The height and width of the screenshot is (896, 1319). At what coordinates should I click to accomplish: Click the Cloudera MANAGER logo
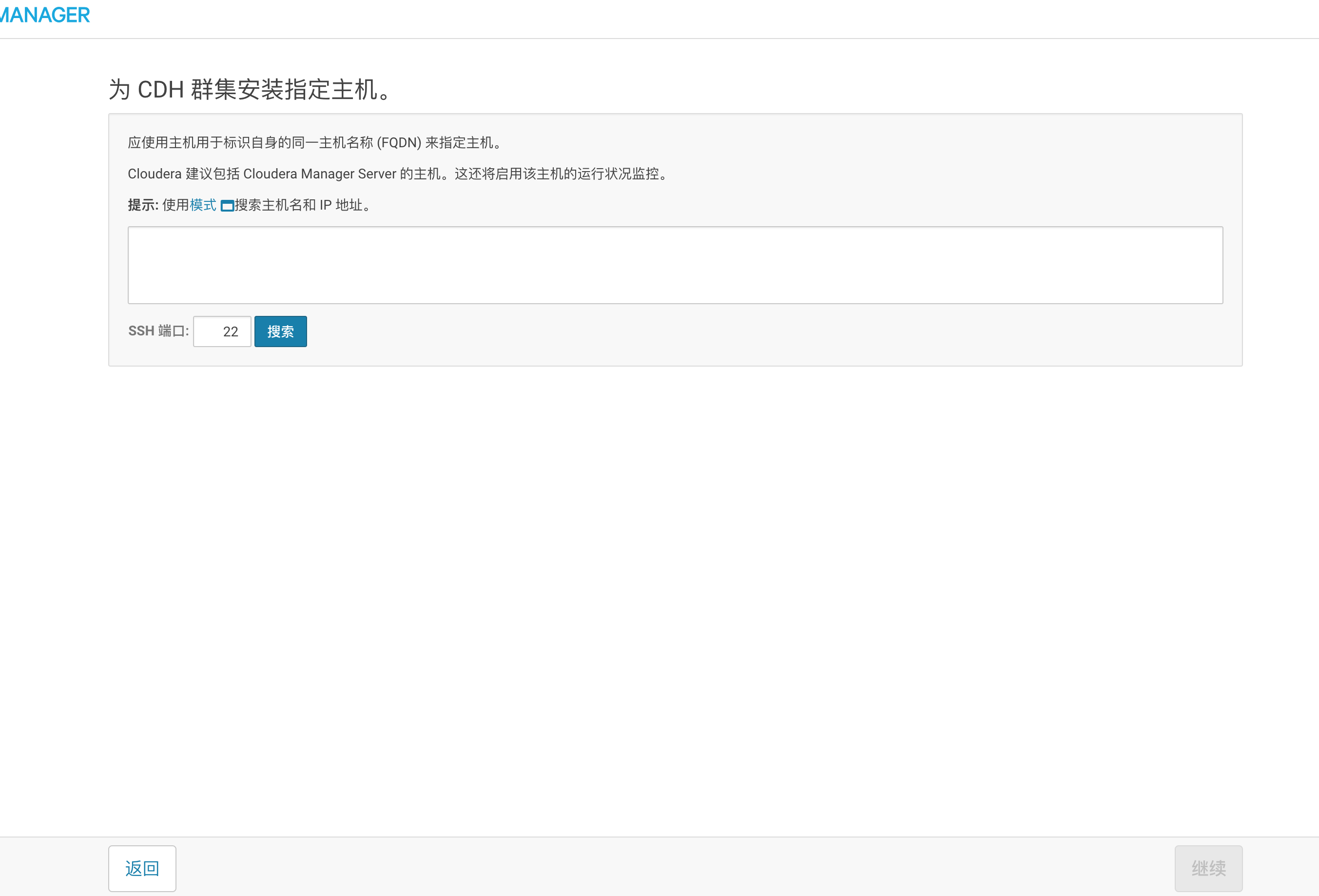tap(45, 15)
